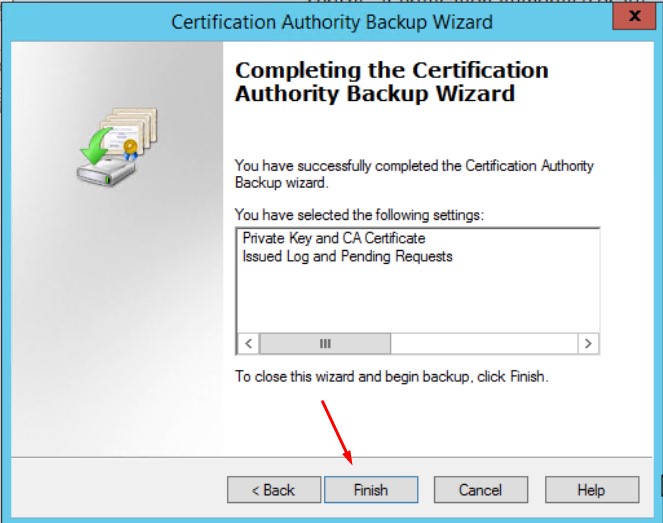
Task: Click the backup drive wizard icon
Action: 110,148
